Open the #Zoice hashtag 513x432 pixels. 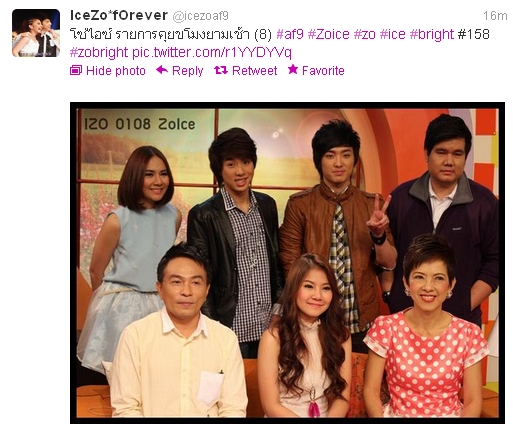pos(329,34)
